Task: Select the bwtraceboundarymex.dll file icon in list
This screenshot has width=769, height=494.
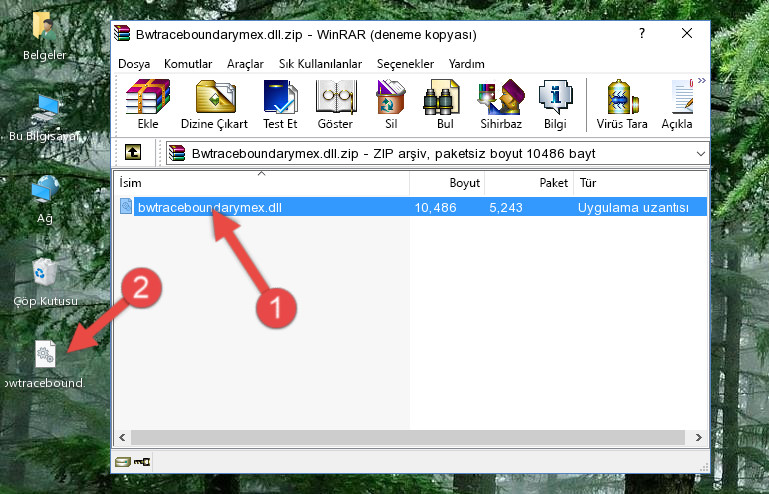Action: coord(126,207)
